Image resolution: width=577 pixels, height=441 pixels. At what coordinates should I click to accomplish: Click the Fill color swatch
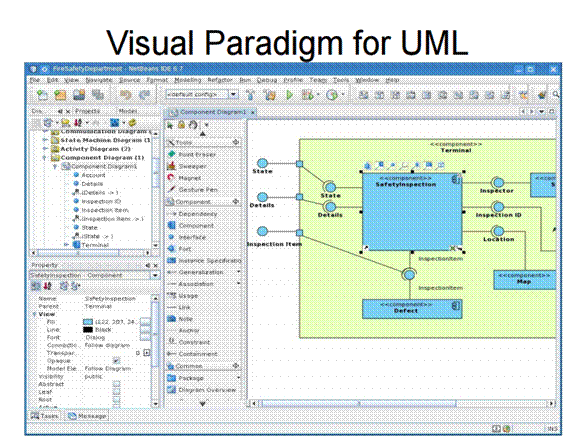(x=88, y=322)
